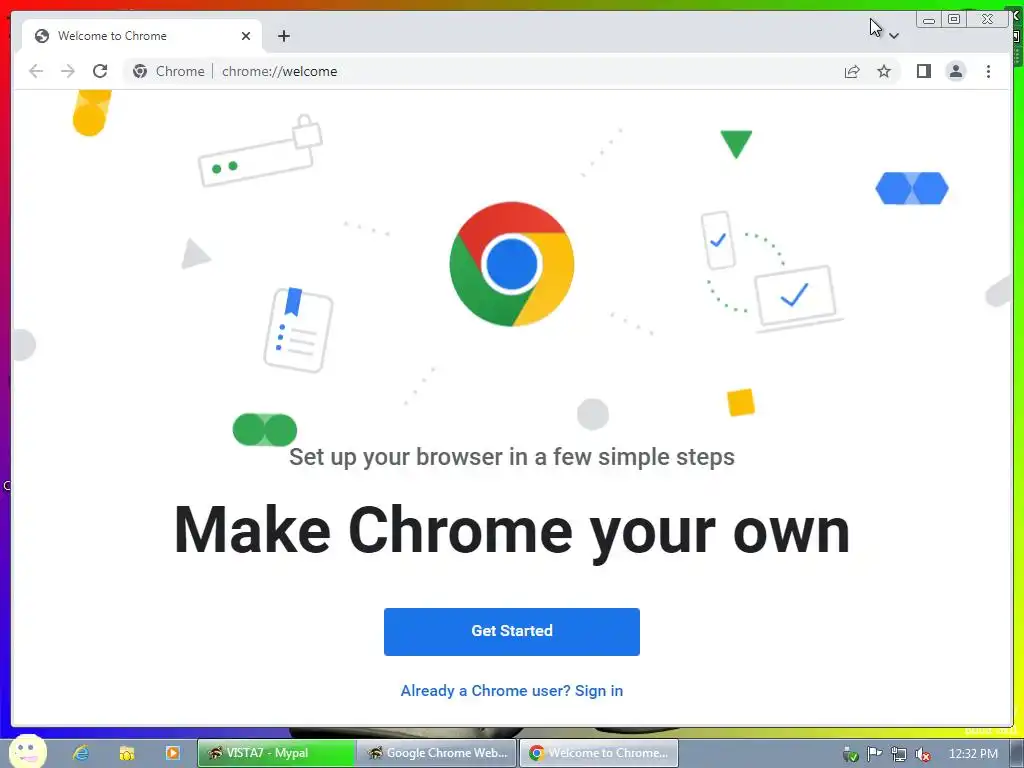The width and height of the screenshot is (1024, 768).
Task: Open a new tab with plus button
Action: (283, 36)
